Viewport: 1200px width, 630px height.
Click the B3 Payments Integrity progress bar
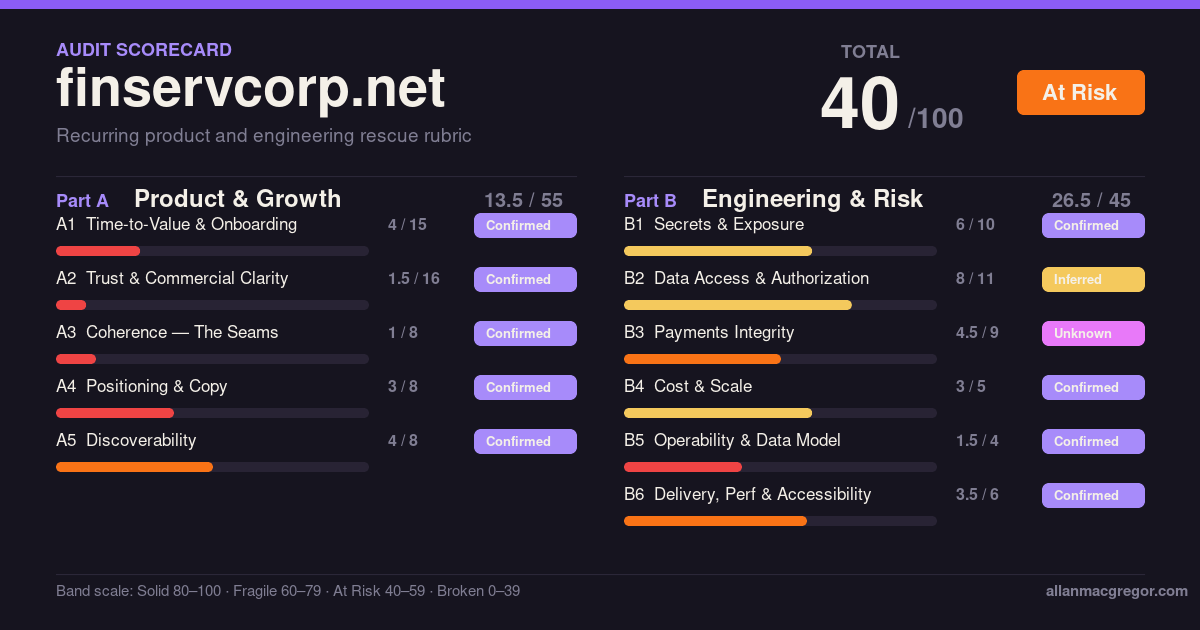click(780, 359)
